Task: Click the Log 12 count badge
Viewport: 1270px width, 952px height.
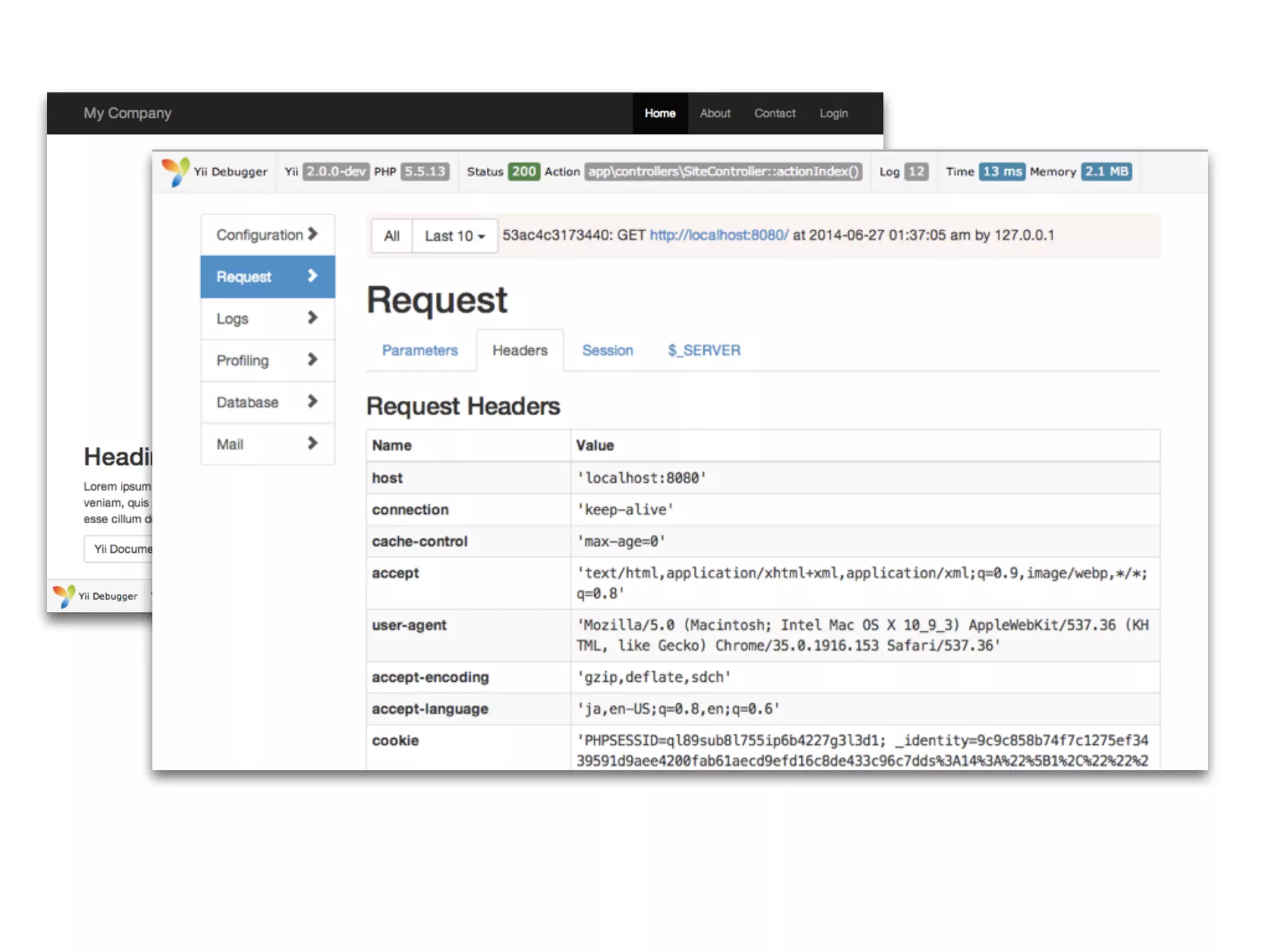Action: (x=916, y=172)
